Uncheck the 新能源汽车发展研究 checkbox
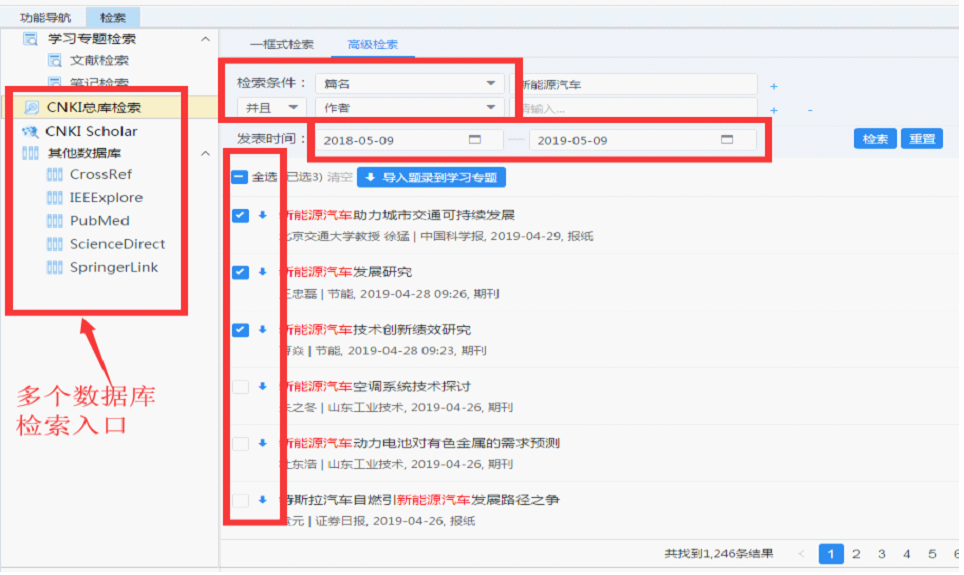 click(x=240, y=272)
